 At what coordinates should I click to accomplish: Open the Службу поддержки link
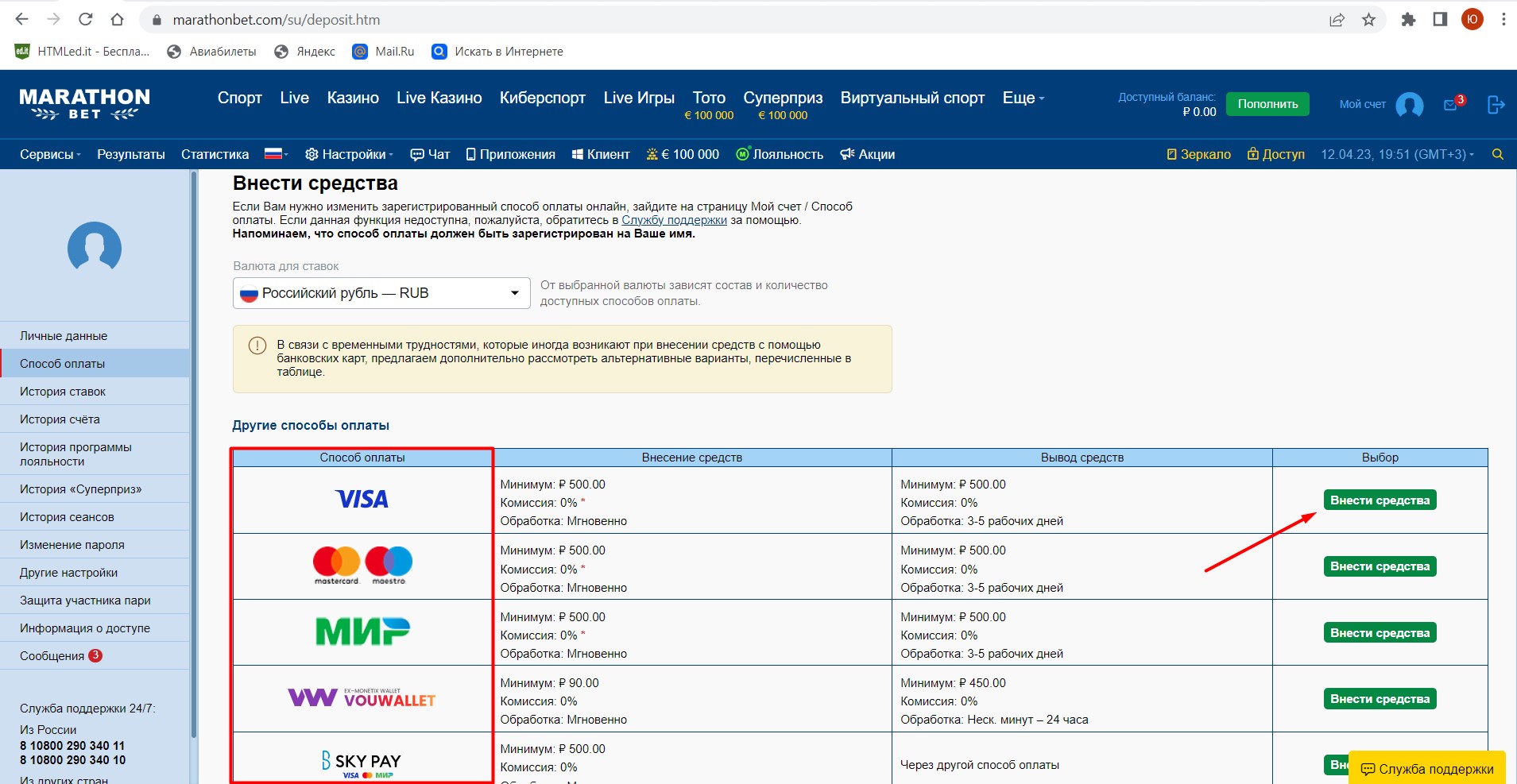(674, 220)
